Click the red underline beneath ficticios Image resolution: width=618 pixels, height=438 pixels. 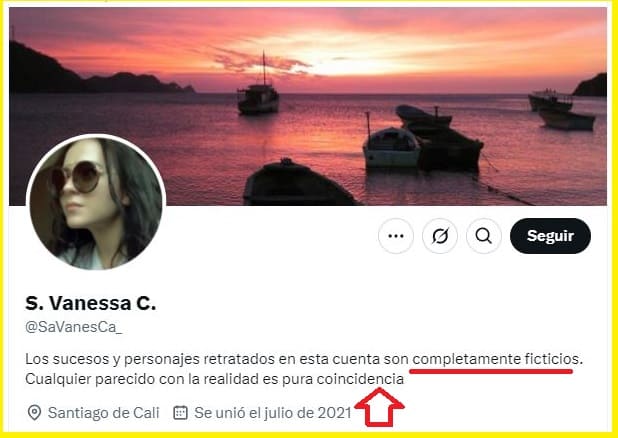click(491, 371)
